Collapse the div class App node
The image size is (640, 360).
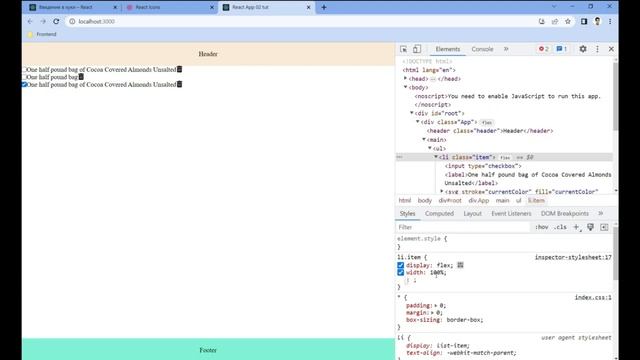click(x=418, y=122)
